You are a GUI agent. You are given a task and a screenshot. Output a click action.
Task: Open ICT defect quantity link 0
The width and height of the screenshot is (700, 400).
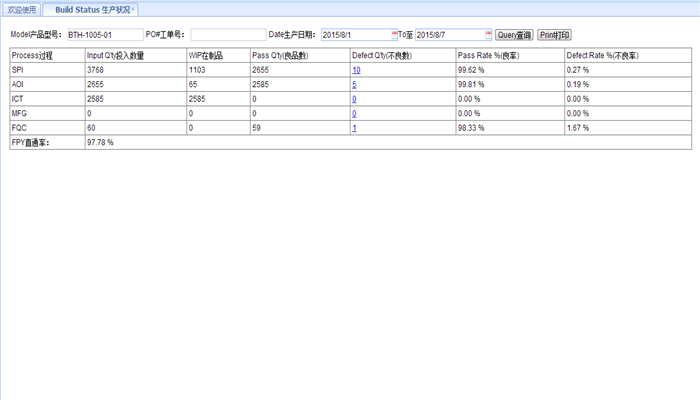coord(354,99)
